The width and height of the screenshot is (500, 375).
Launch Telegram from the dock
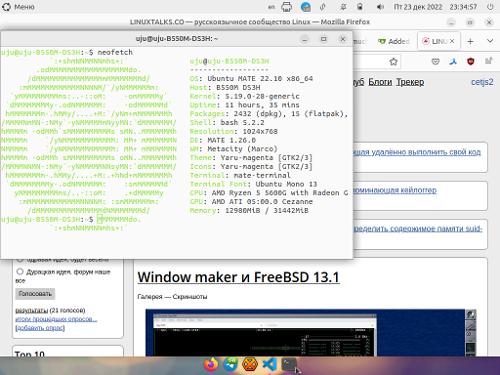coord(230,364)
